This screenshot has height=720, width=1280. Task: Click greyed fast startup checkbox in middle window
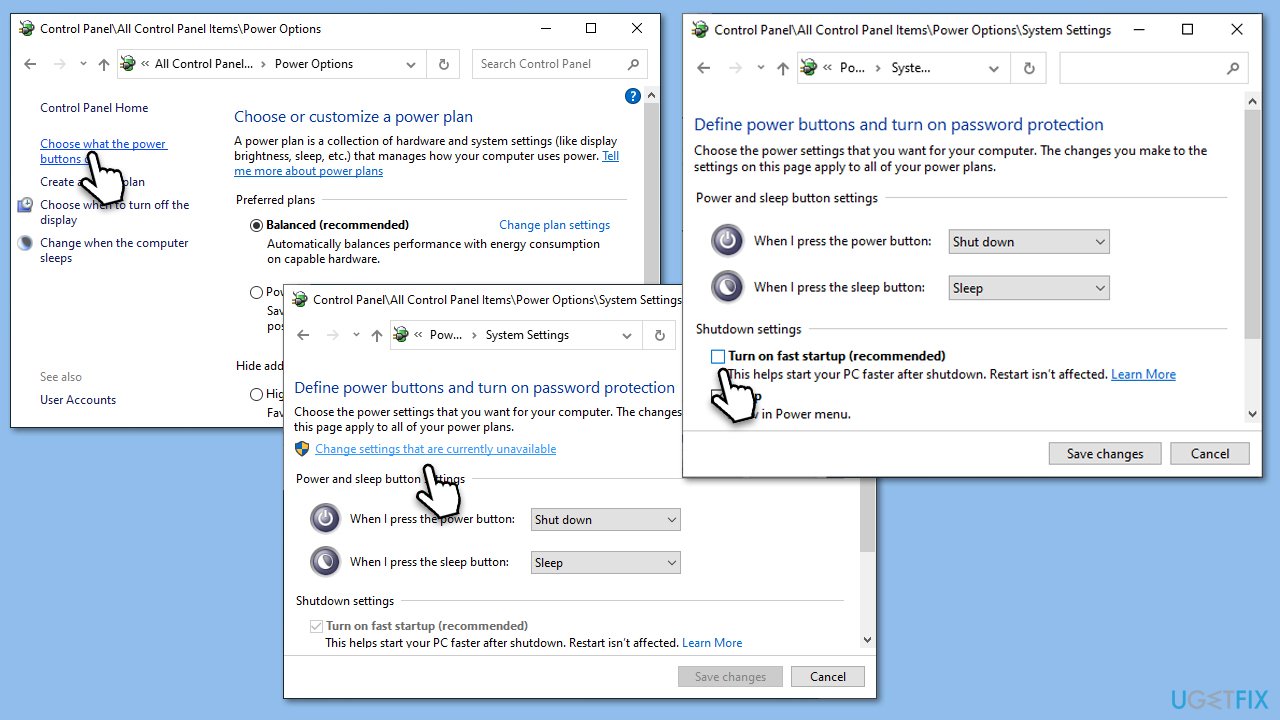click(316, 626)
